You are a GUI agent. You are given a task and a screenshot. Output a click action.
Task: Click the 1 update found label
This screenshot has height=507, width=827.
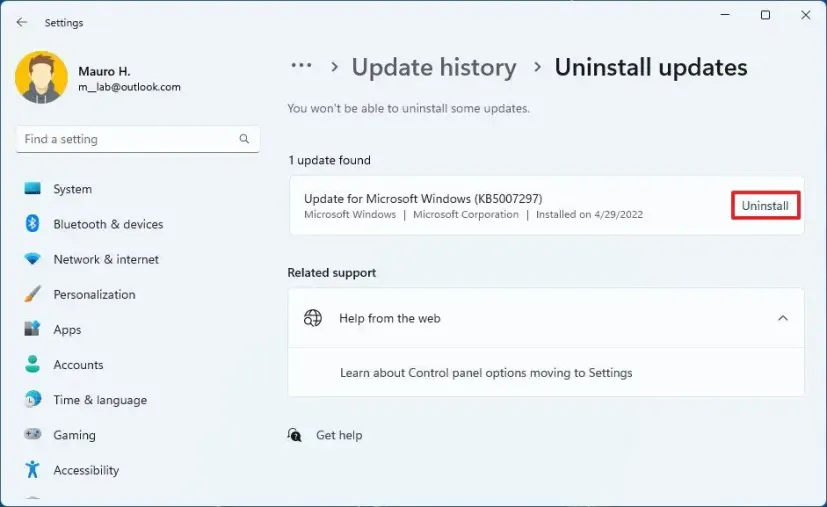(x=329, y=160)
